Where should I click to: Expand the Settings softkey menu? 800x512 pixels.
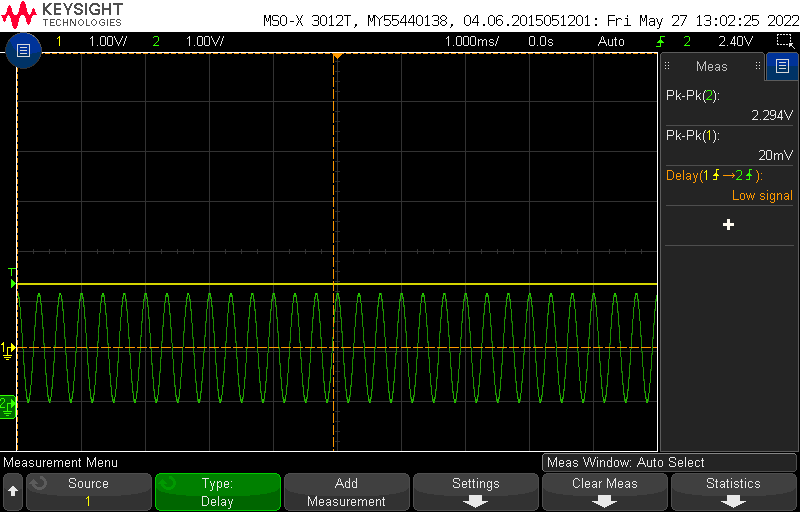click(475, 492)
